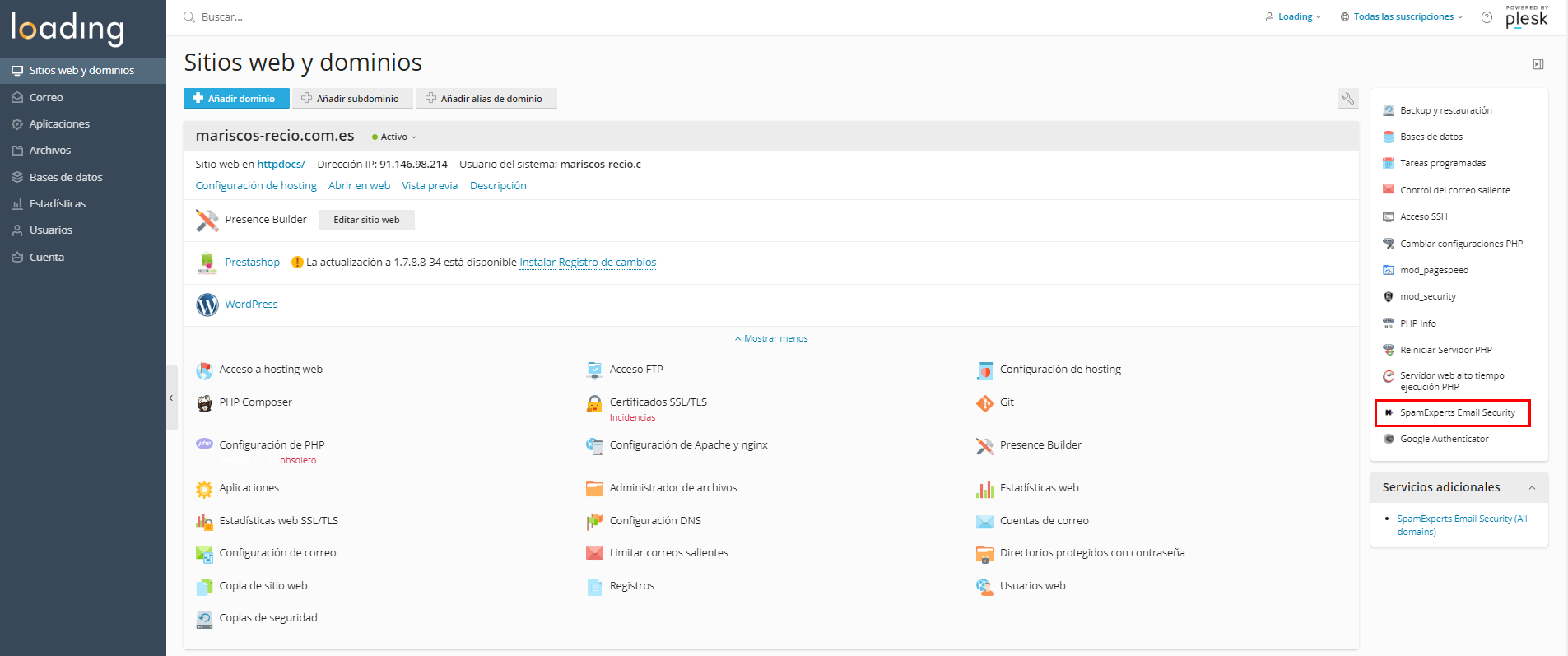Select Bases de datos in sidebar menu
The width and height of the screenshot is (1568, 656).
coord(66,178)
